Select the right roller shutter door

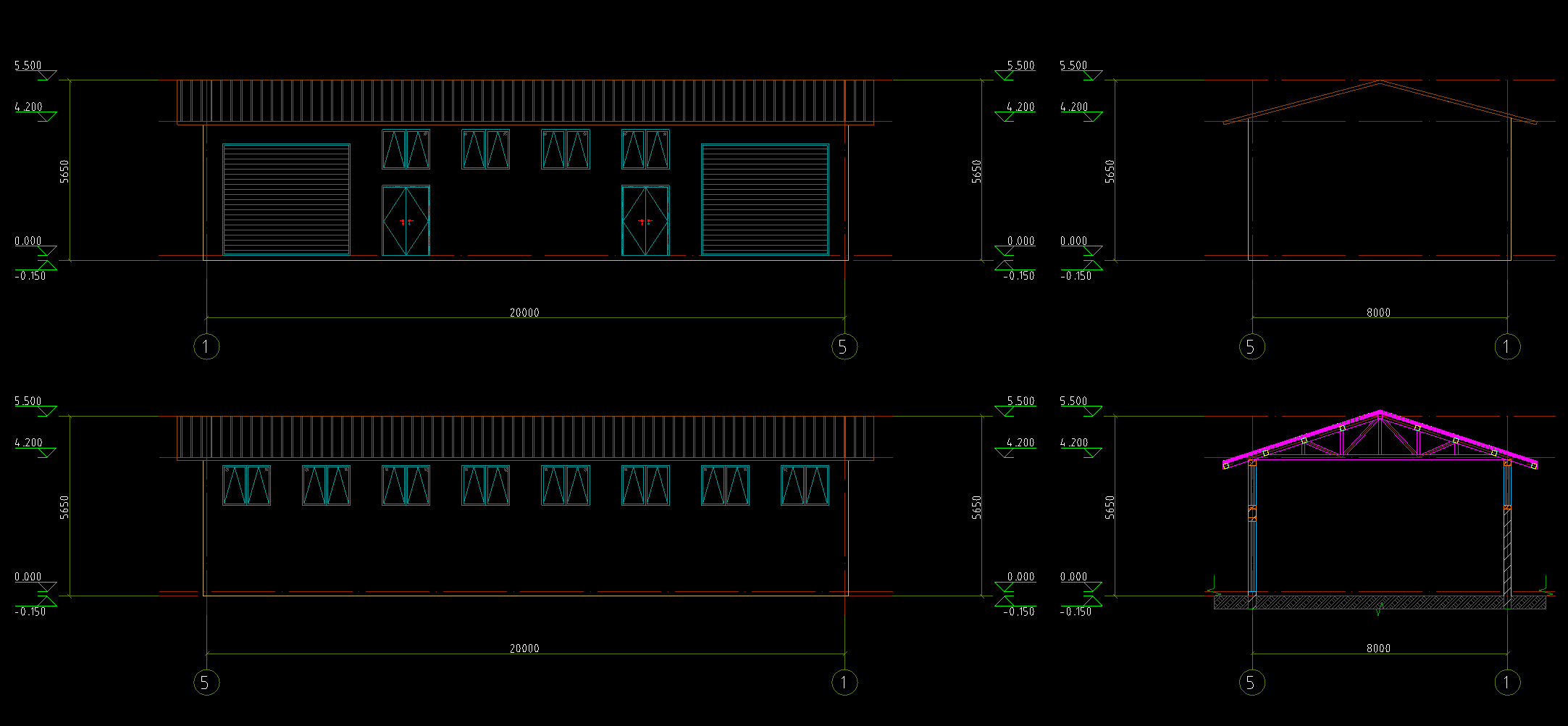click(765, 199)
